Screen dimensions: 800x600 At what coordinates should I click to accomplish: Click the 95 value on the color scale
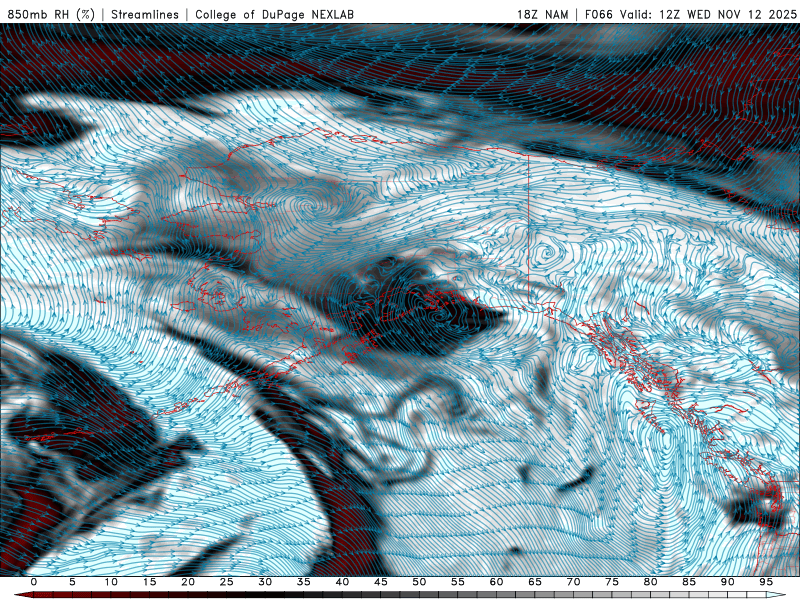point(766,582)
